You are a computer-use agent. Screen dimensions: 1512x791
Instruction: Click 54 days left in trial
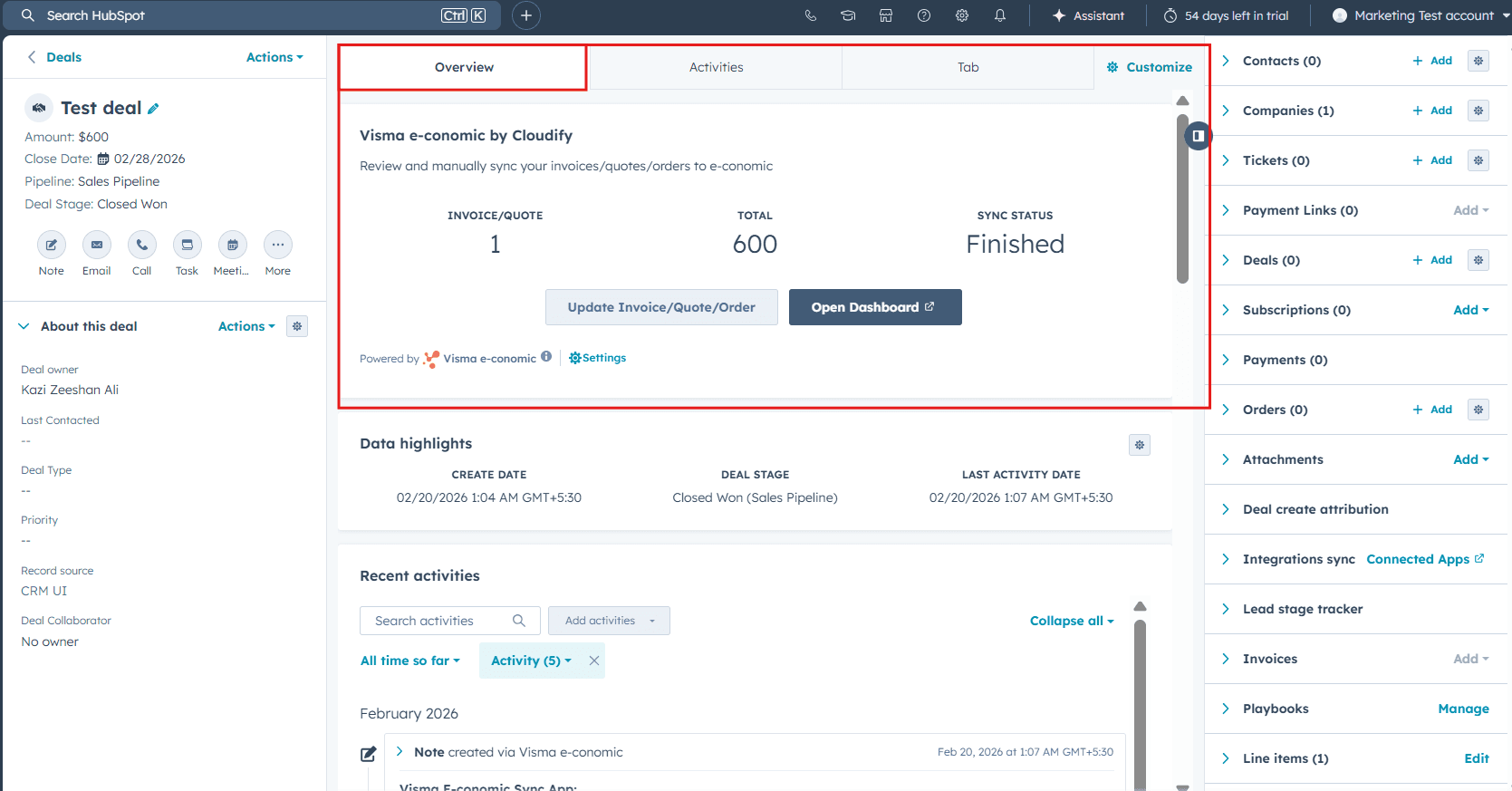[1226, 15]
